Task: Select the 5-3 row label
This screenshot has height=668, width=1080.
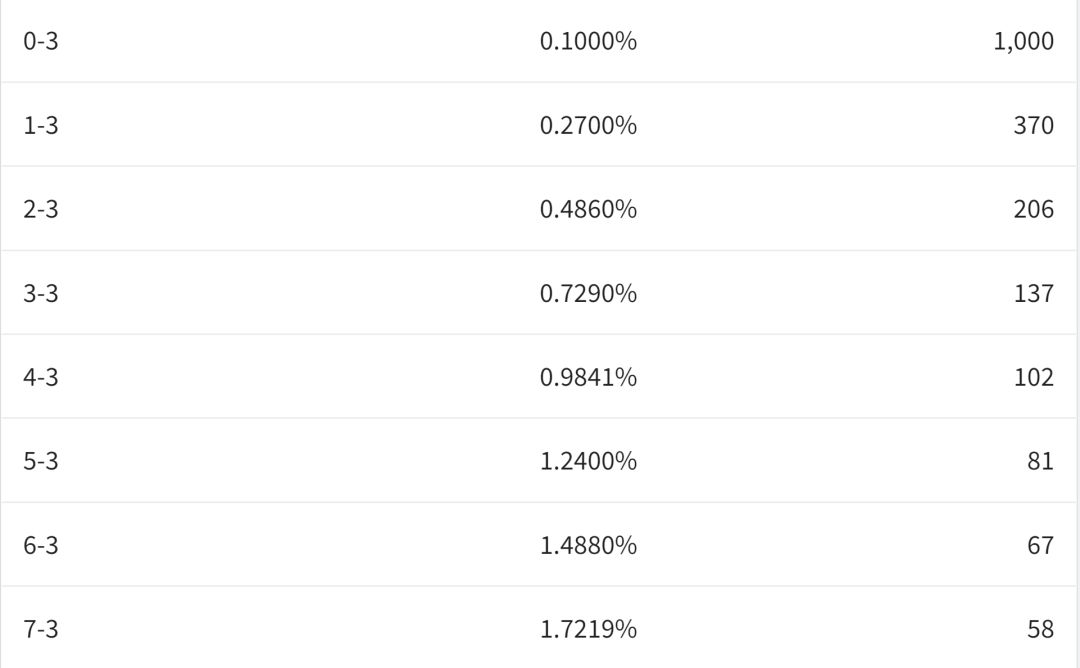Action: coord(41,461)
